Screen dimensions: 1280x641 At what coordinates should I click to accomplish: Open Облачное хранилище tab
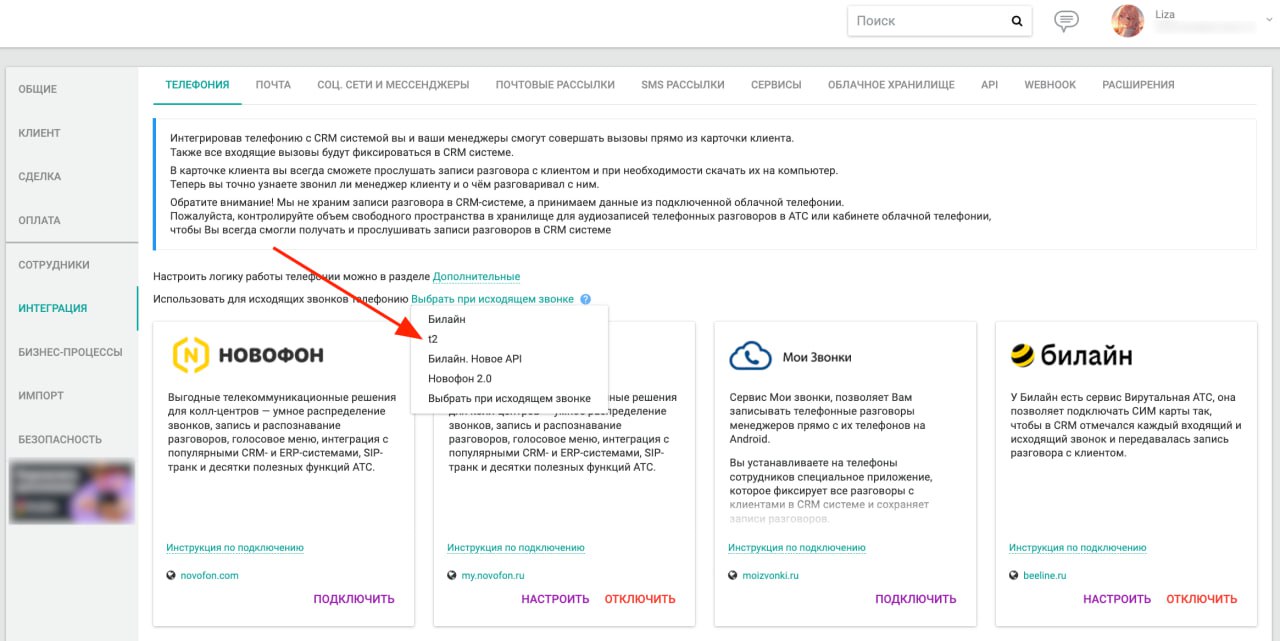[x=891, y=85]
